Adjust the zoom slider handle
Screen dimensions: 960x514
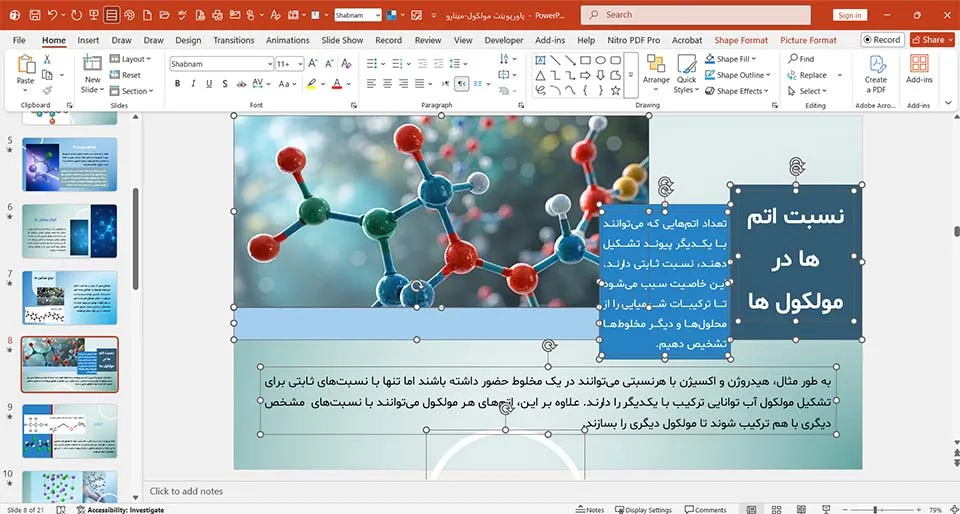[x=875, y=509]
